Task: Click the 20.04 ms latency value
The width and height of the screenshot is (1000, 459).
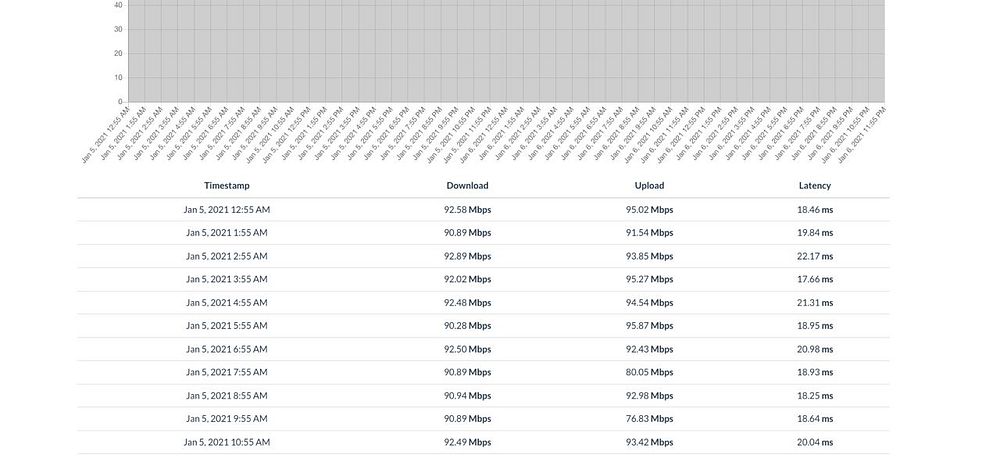Action: 815,442
